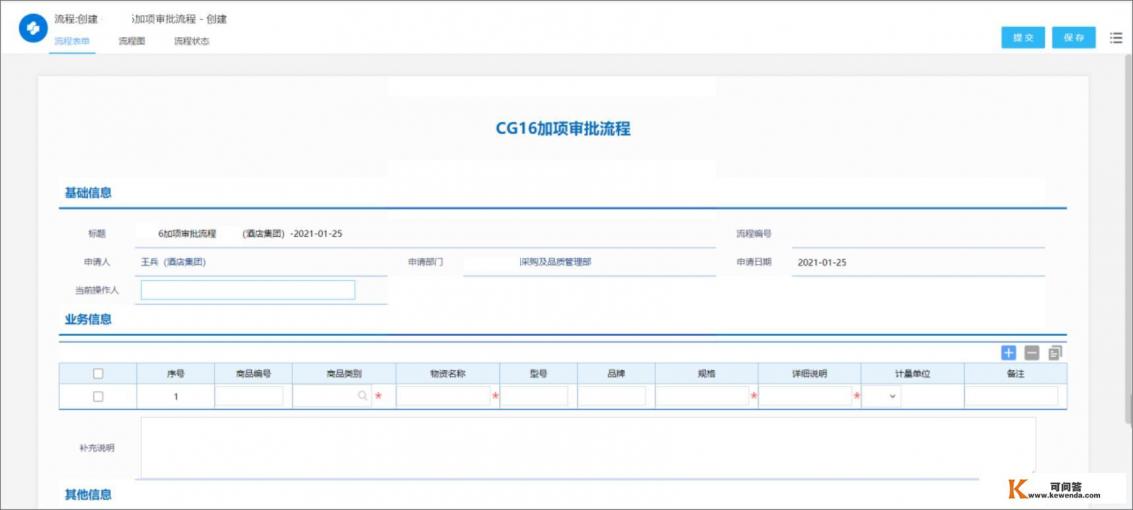
Task: Click the 申请日期 value 2021-01-25
Action: [x=822, y=263]
